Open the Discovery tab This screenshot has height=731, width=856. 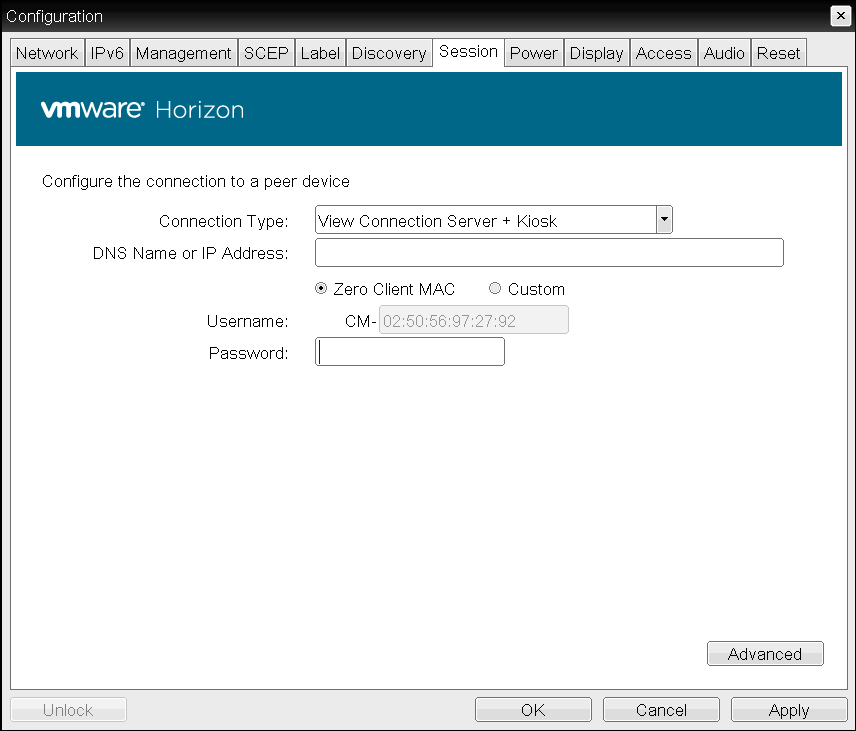pyautogui.click(x=389, y=53)
